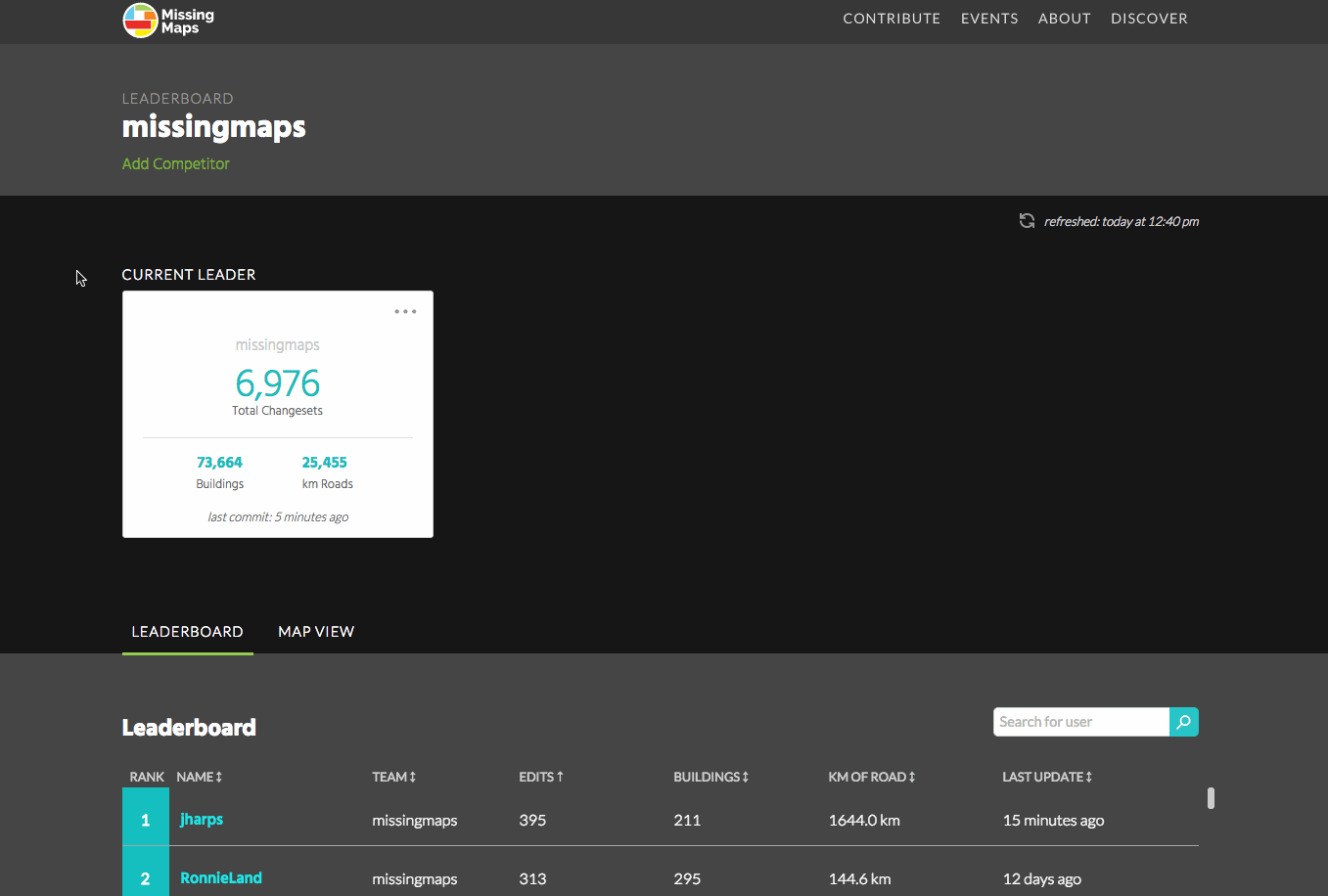This screenshot has height=896, width=1328.
Task: Click the RANK column header
Action: pyautogui.click(x=147, y=777)
